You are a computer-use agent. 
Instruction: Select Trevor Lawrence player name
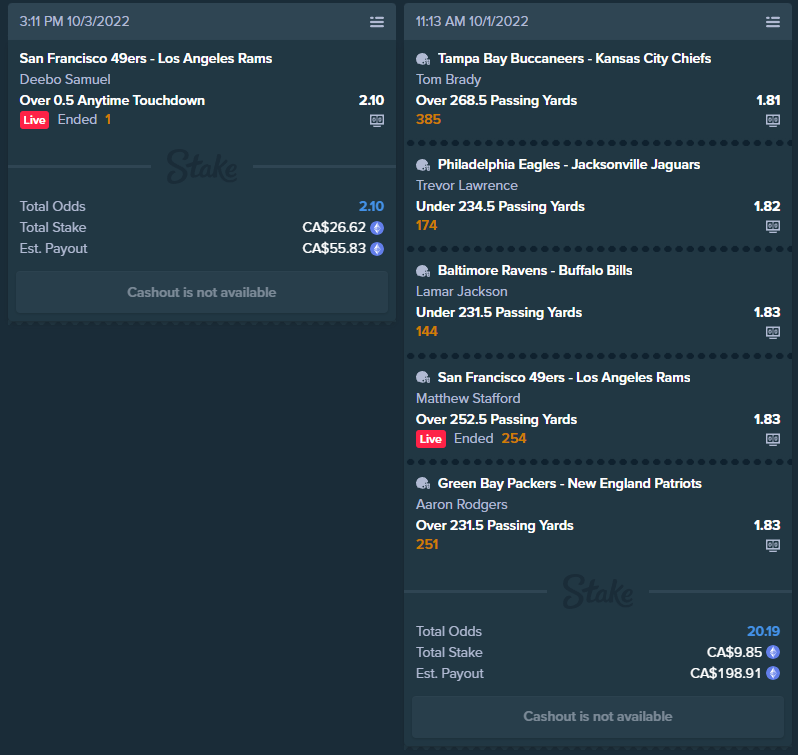point(467,185)
